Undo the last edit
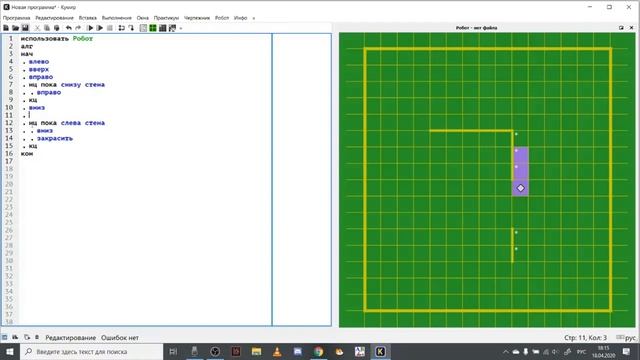The image size is (640, 360). (69, 28)
